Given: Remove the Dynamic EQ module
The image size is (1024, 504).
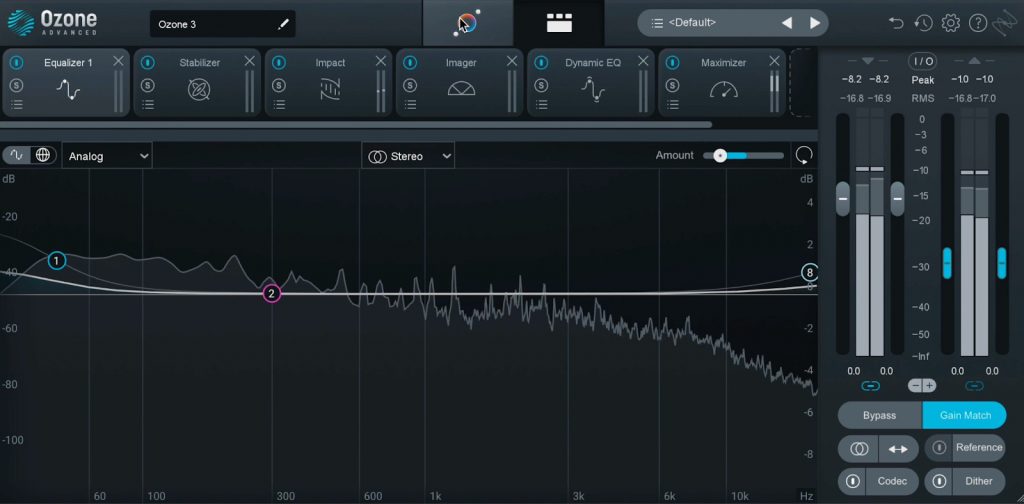Looking at the screenshot, I should [643, 61].
